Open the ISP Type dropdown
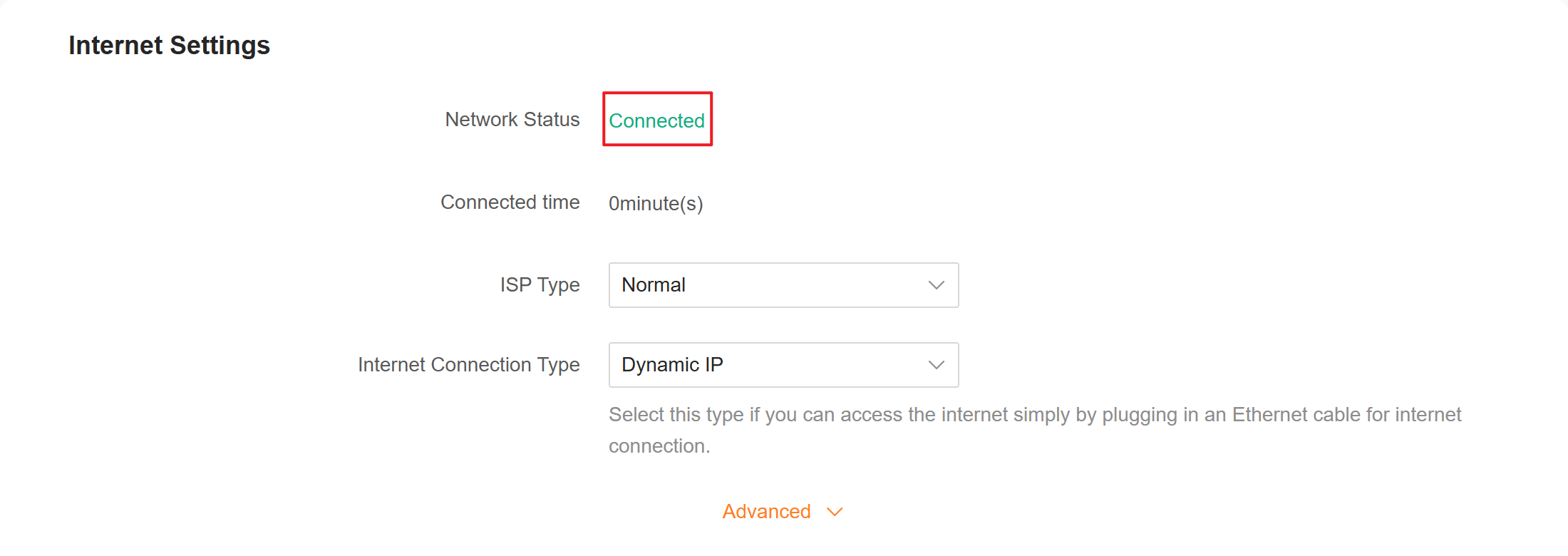Screen dimensions: 1568x556 [x=783, y=285]
